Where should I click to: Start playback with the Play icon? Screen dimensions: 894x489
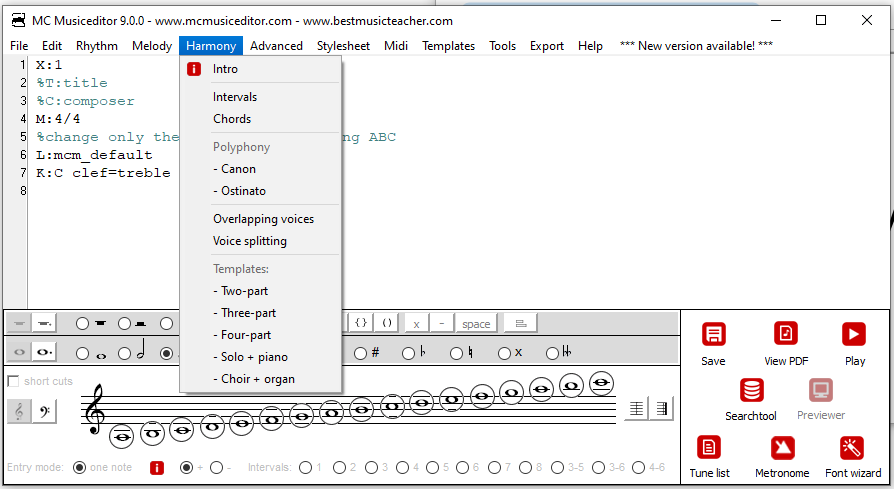[854, 334]
